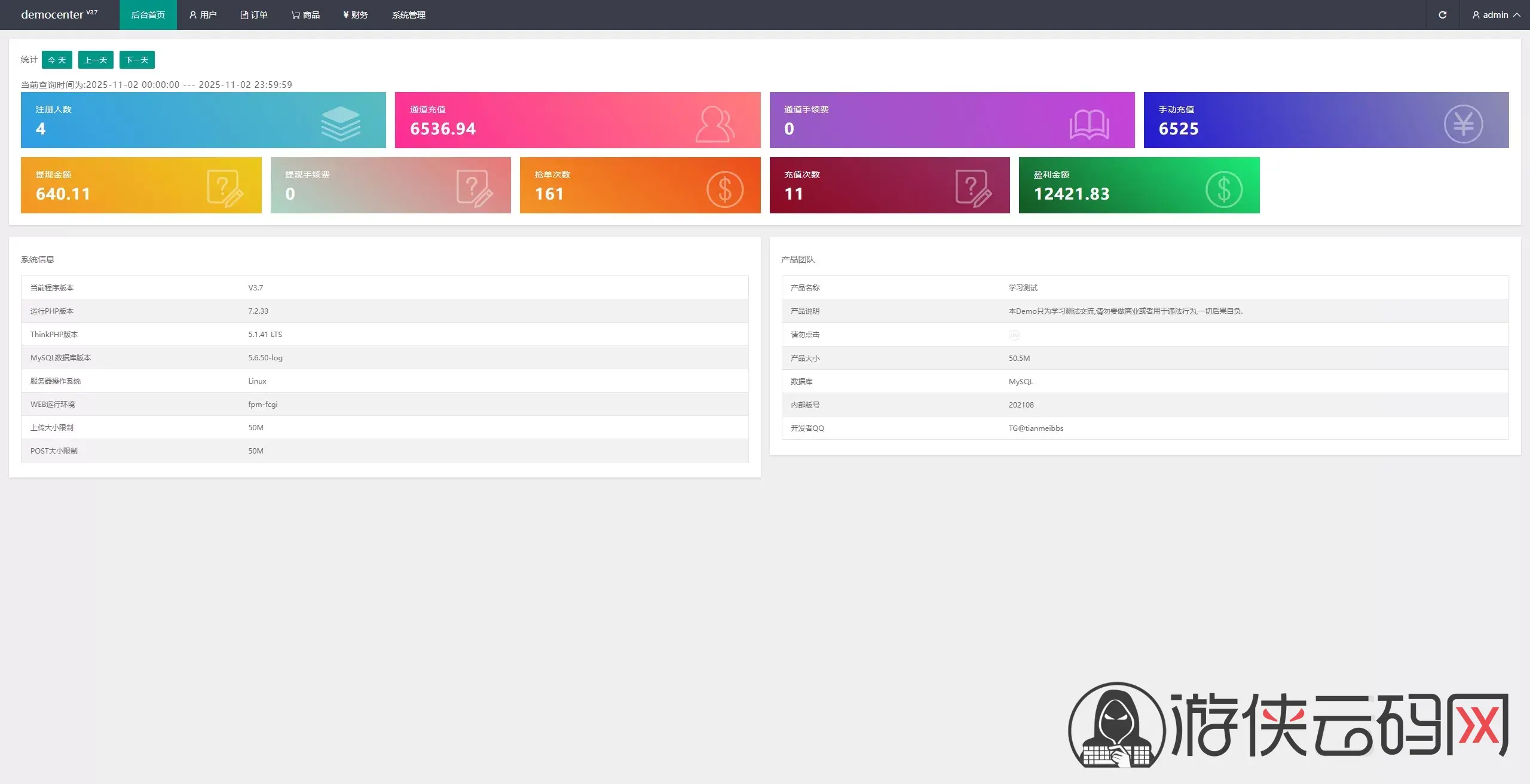Click the refresh icon in top bar
The height and width of the screenshot is (784, 1530).
[x=1442, y=15]
